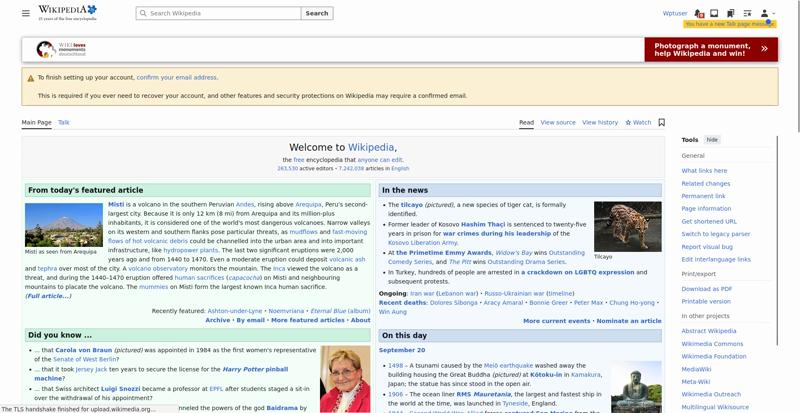Focus the Search Wikipedia field
The image size is (800, 413).
[x=218, y=13]
